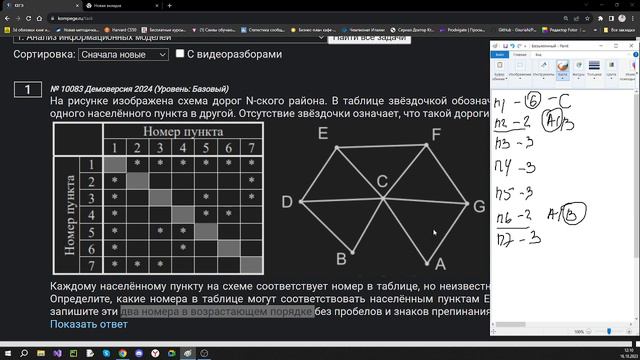
Task: Click Paint horizontal scrollbar
Action: click(x=510, y=324)
